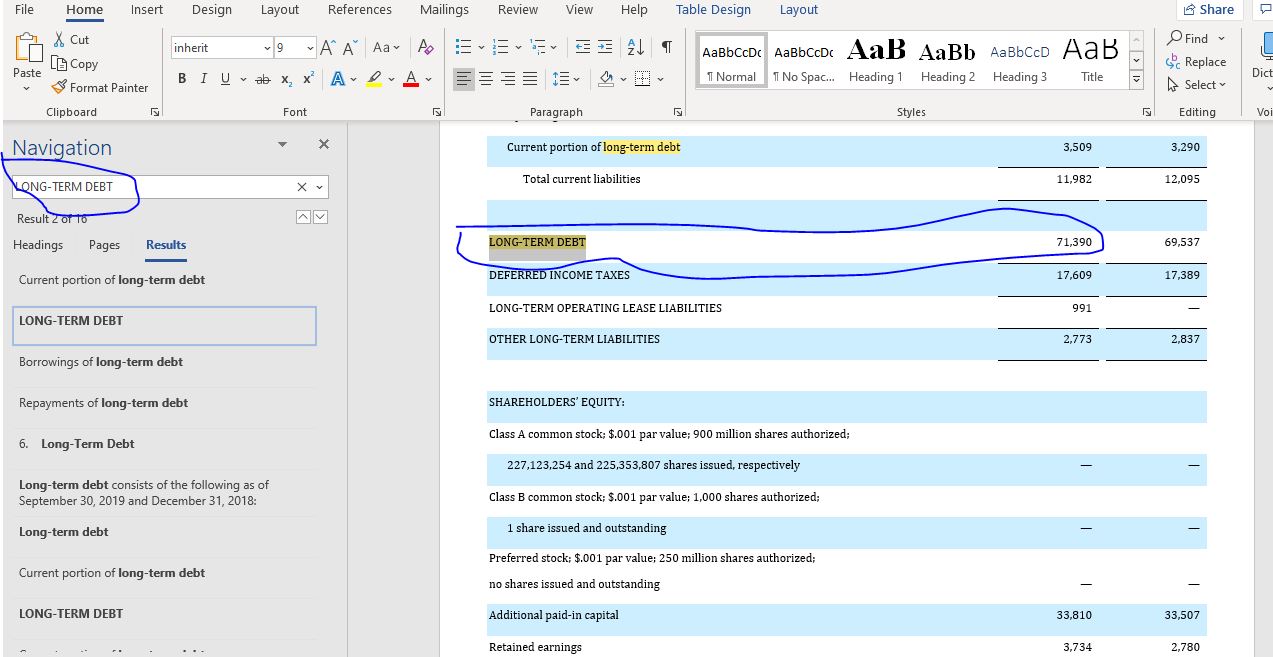Select 'Borrowings of long-term debt' search result
Viewport: 1273px width, 657px height.
pyautogui.click(x=101, y=362)
